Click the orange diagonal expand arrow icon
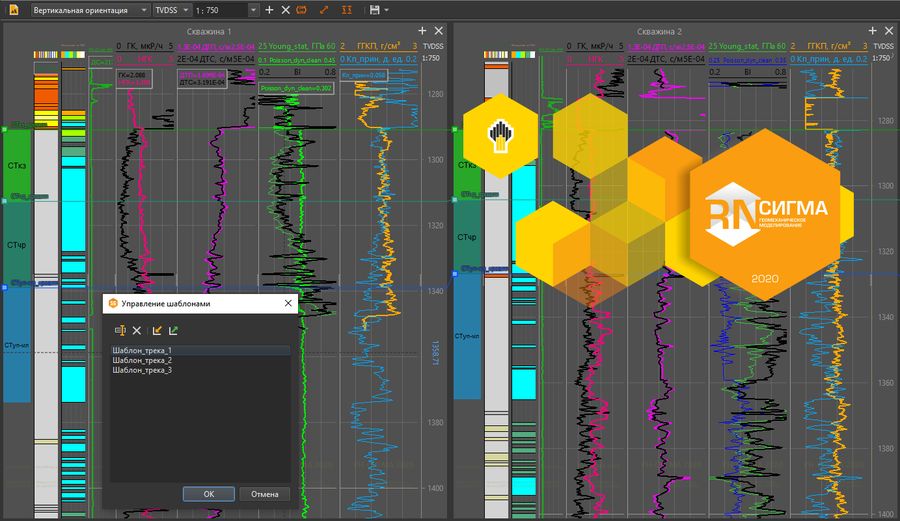This screenshot has height=521, width=900. 323,9
